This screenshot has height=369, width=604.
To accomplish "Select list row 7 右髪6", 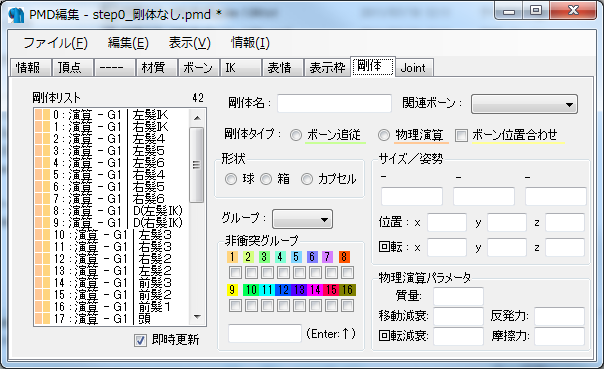I will 111,199.
